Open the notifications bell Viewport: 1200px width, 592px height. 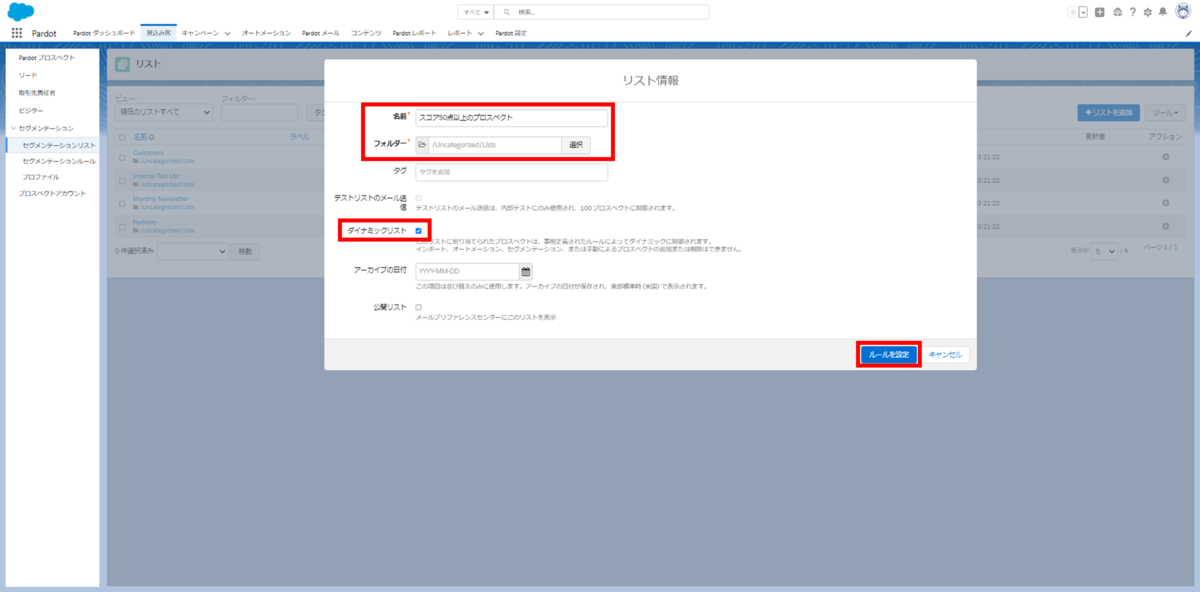(x=1162, y=12)
